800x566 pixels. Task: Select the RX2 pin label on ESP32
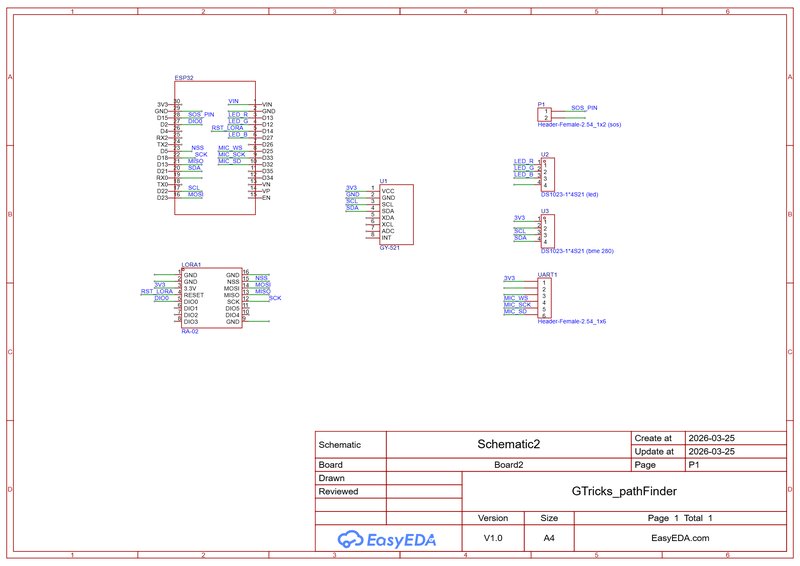pyautogui.click(x=162, y=138)
